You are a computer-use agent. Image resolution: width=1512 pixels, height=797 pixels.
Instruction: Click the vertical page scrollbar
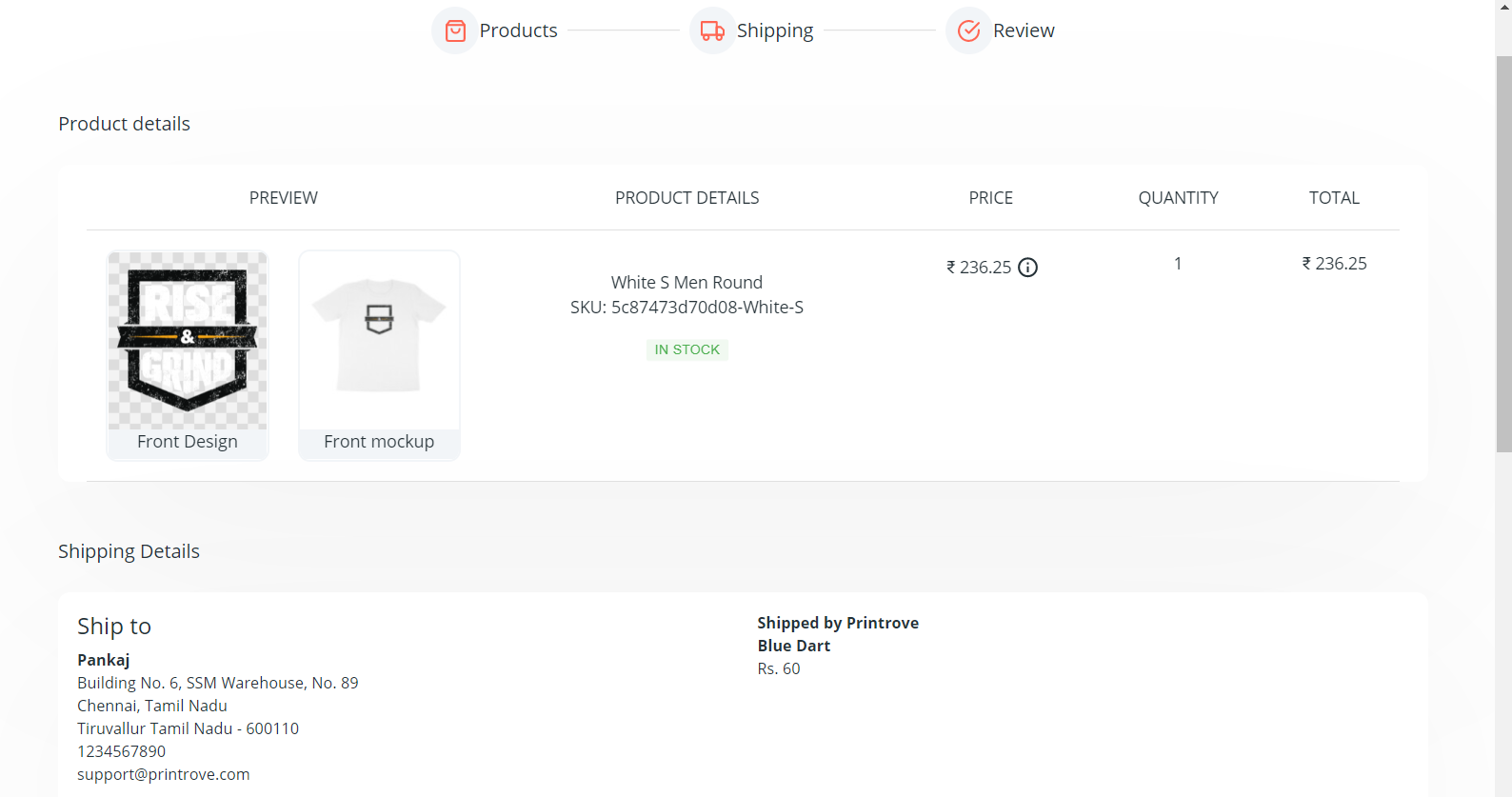coord(1503,253)
